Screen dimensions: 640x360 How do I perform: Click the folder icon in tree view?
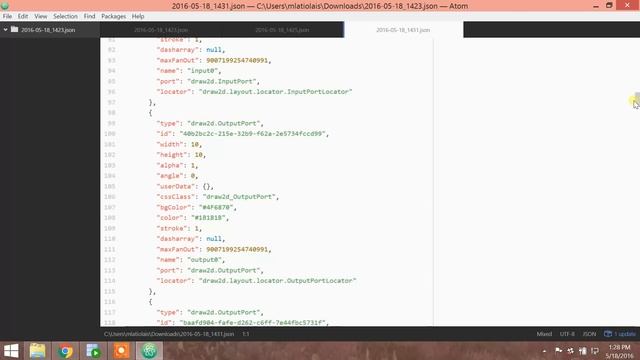(15, 29)
